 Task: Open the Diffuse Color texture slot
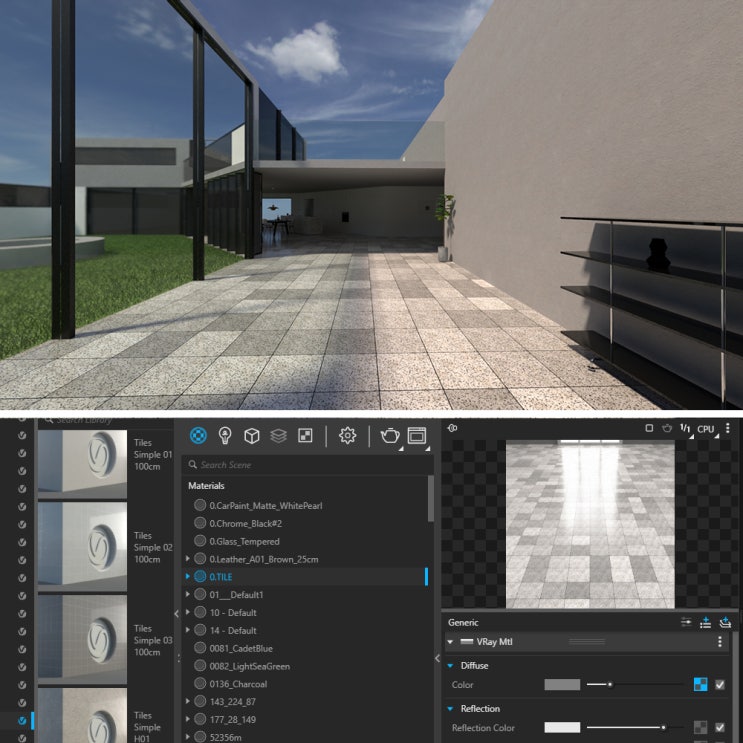coord(700,684)
